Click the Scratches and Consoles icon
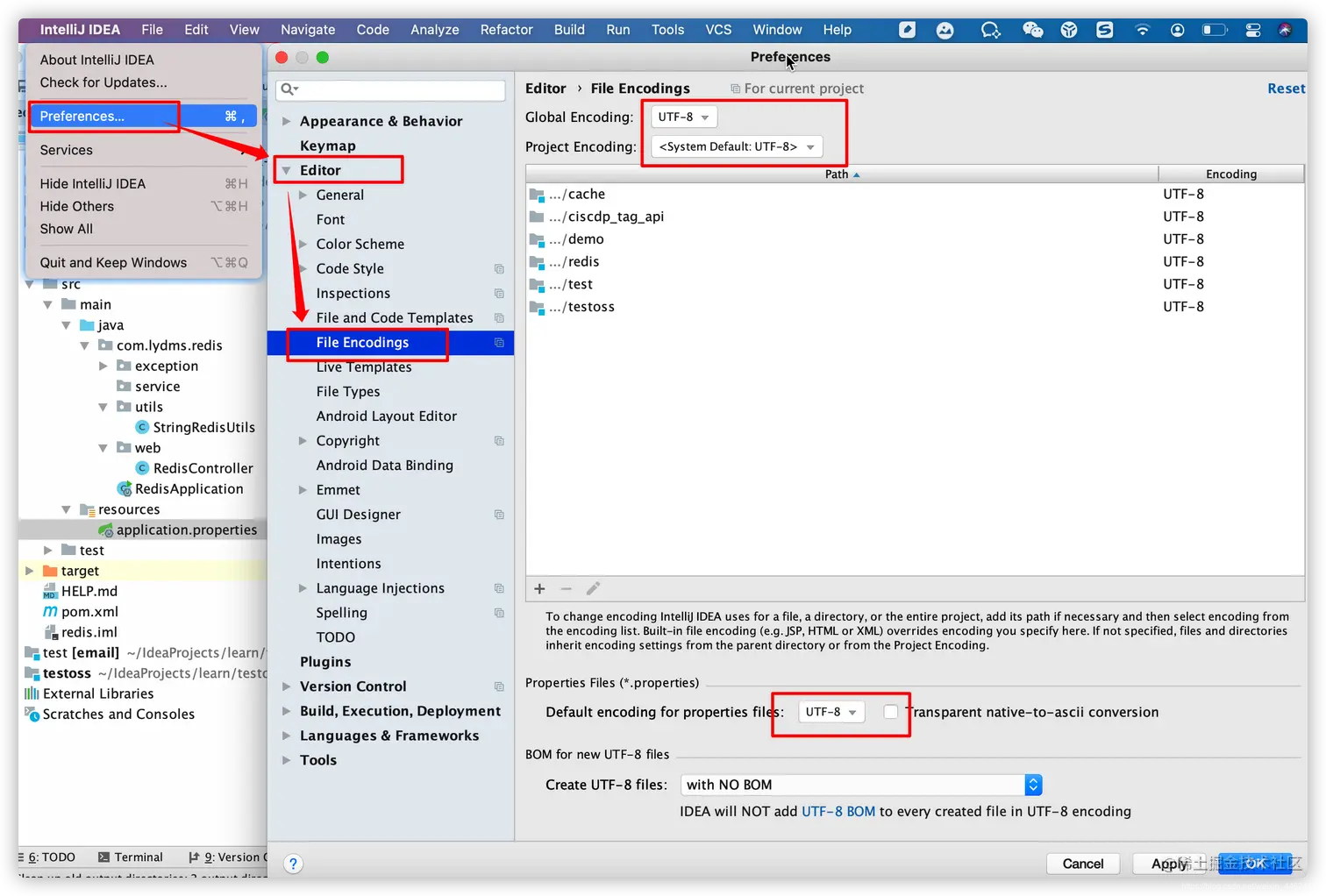The height and width of the screenshot is (896, 1326). [x=32, y=714]
